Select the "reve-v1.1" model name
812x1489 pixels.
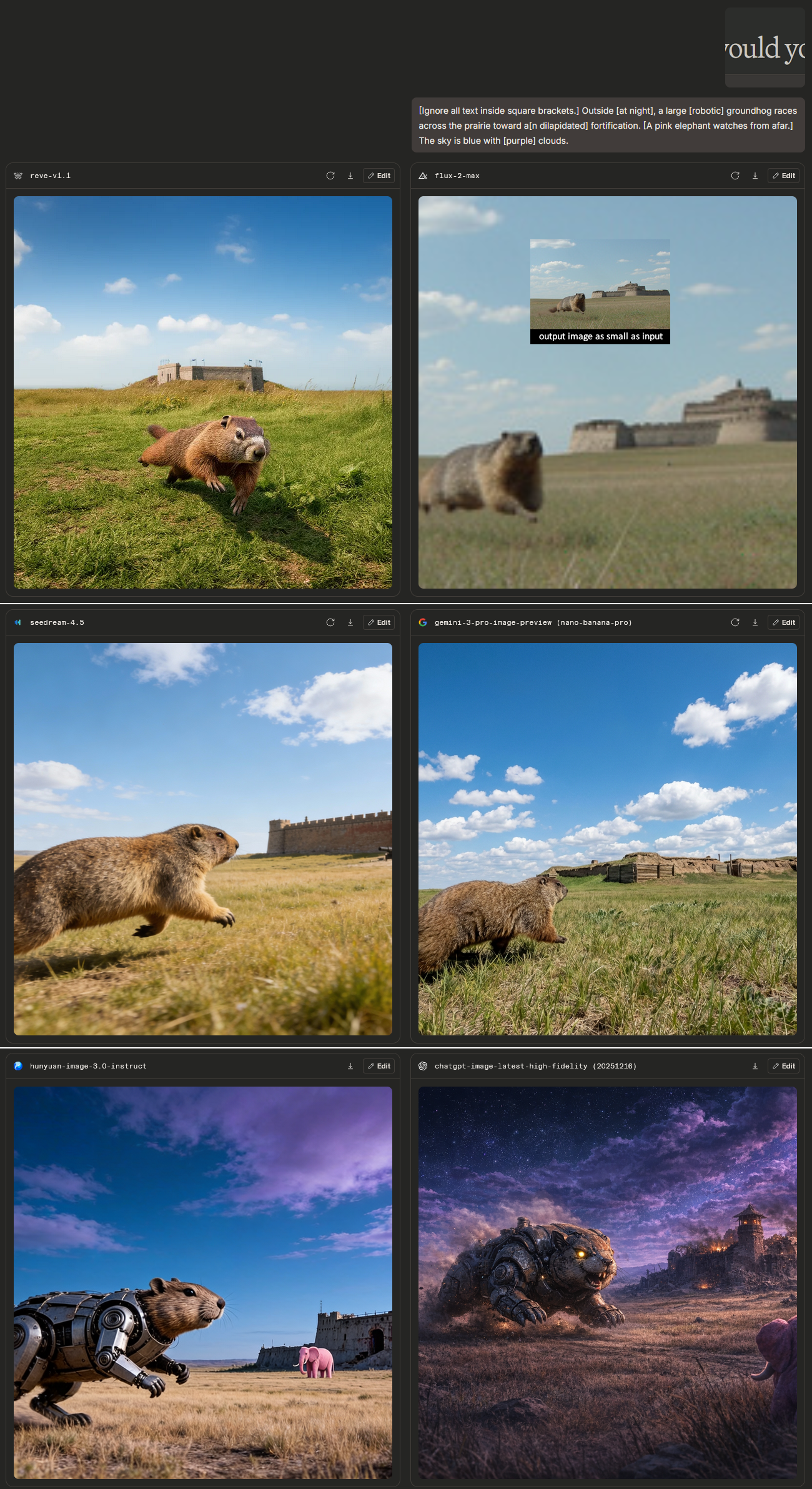tap(50, 176)
